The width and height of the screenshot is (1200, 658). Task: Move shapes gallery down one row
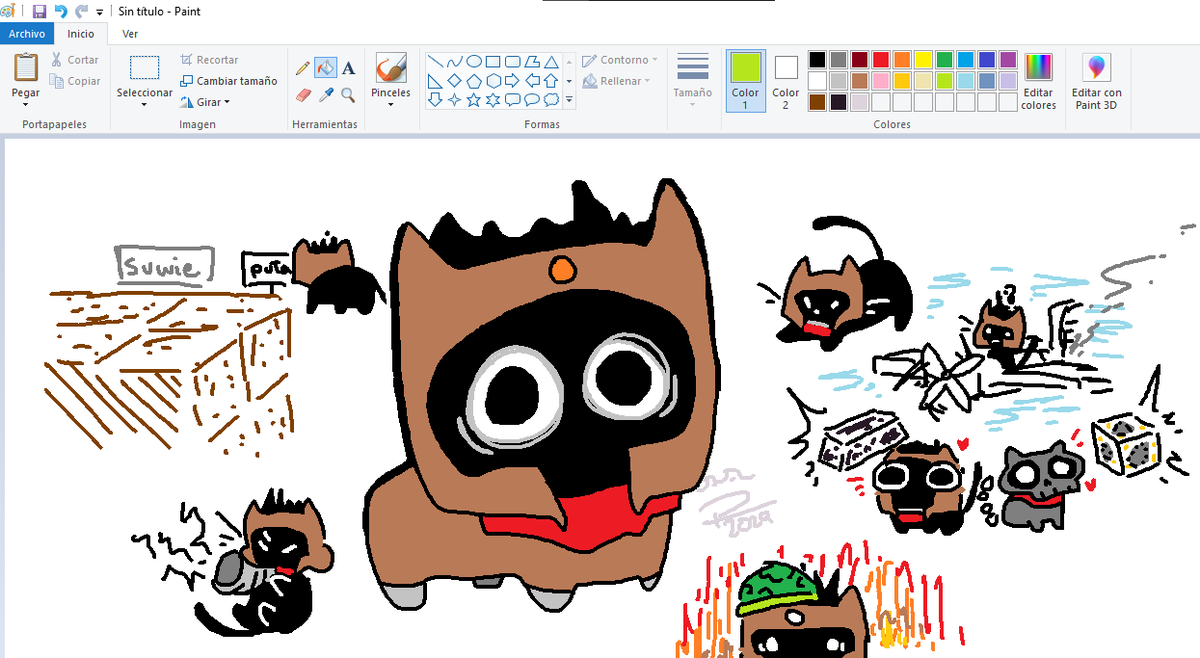[569, 81]
